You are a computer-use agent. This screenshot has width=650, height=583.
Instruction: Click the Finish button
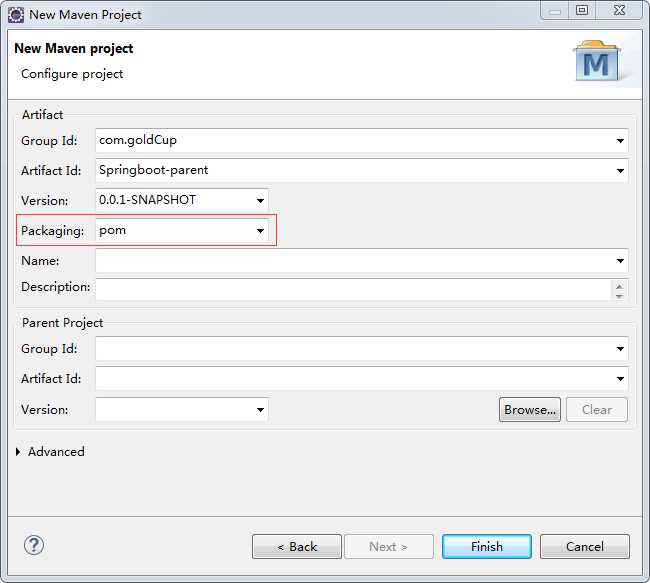[487, 547]
